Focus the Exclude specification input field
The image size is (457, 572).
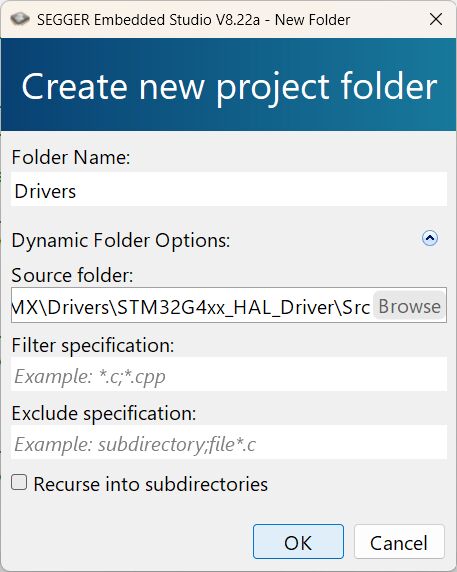pos(229,442)
